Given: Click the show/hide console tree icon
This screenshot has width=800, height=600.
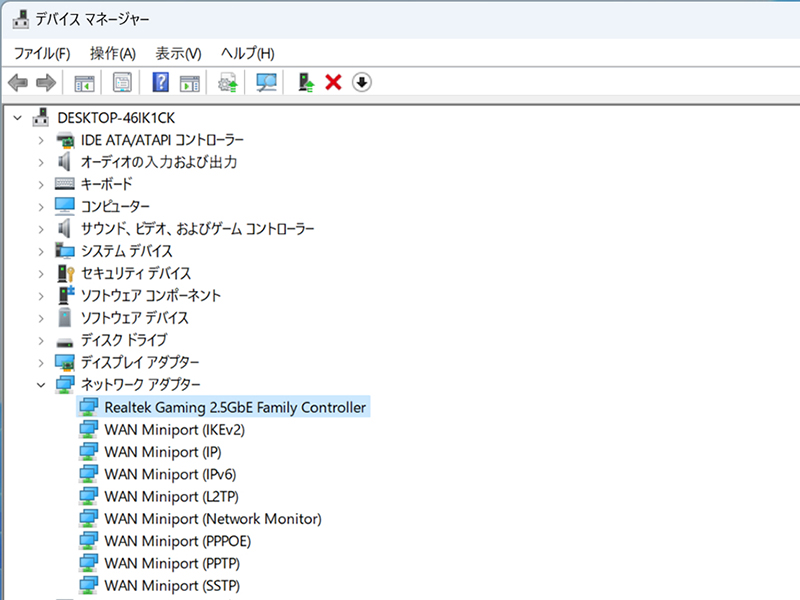Looking at the screenshot, I should tap(84, 82).
